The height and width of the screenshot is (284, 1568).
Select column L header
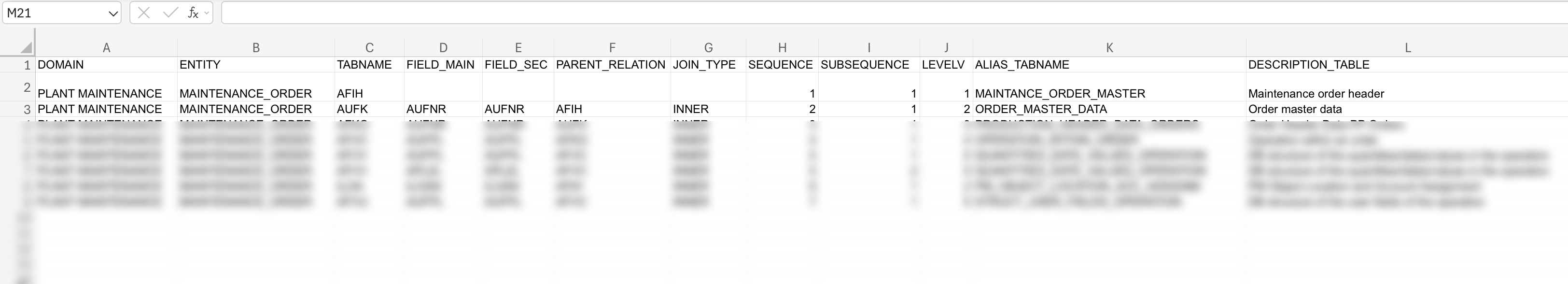[x=1407, y=47]
